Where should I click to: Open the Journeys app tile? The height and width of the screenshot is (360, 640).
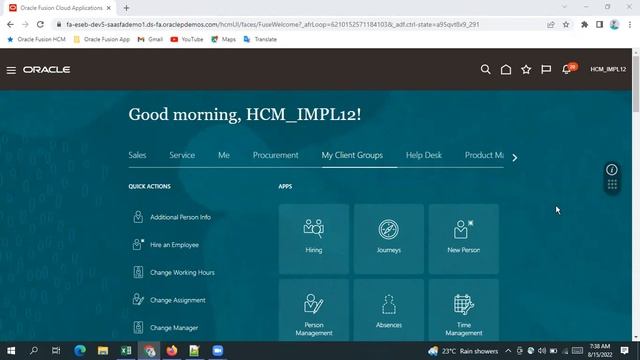click(389, 239)
